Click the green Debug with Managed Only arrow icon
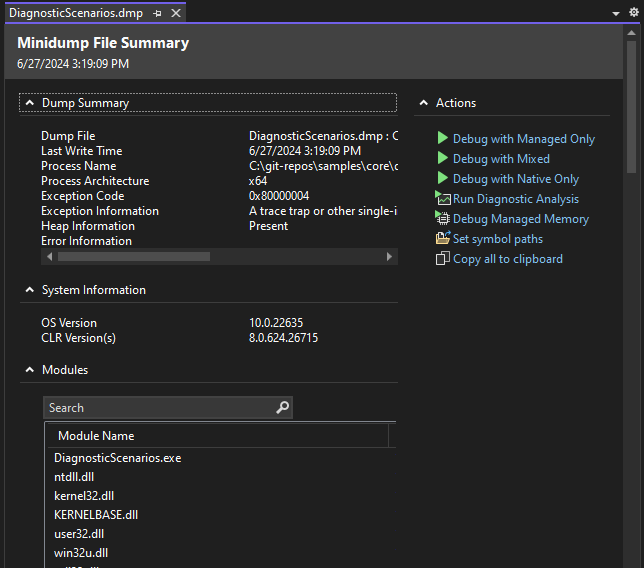644x568 pixels. 443,139
